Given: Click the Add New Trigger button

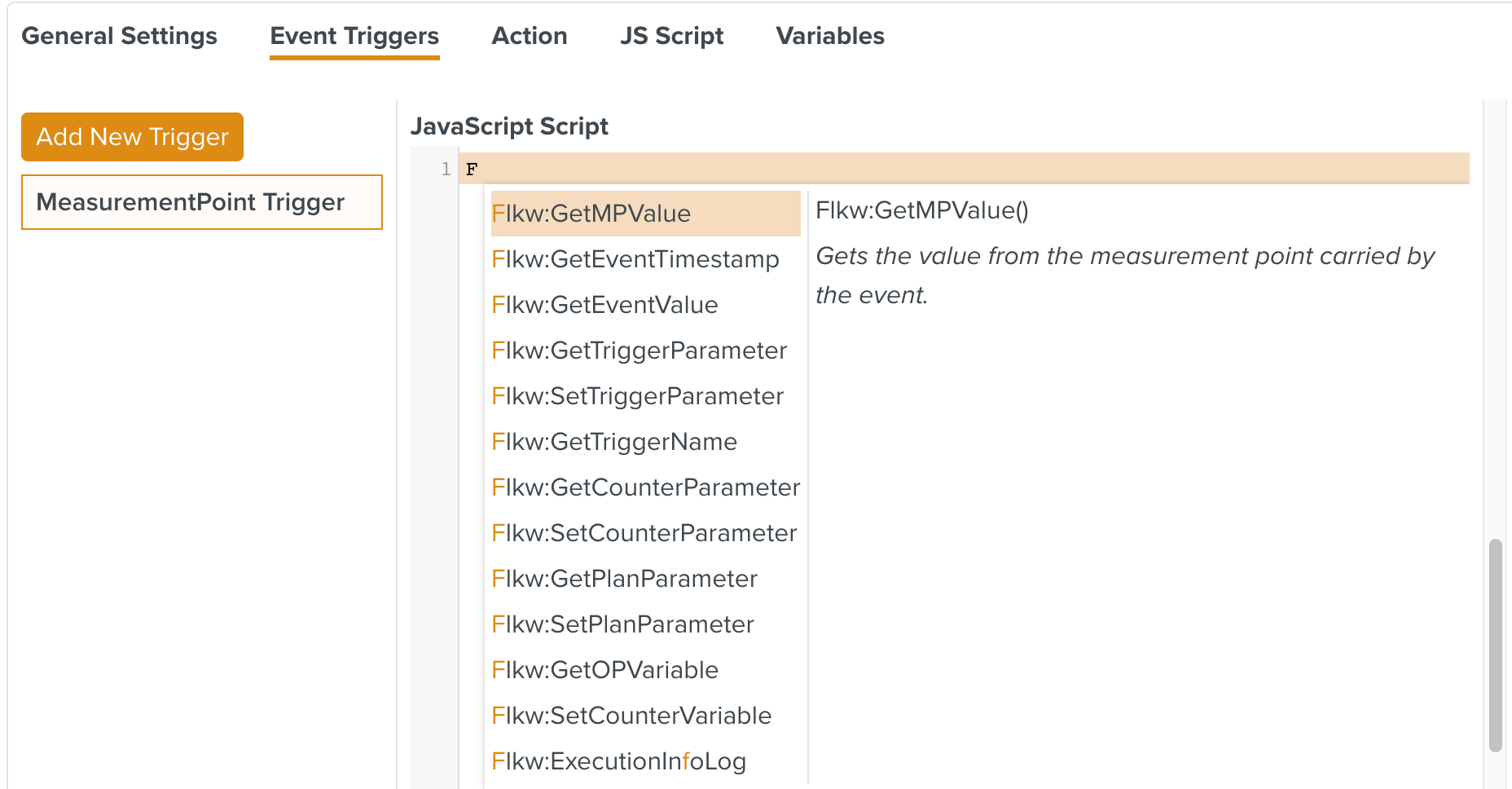Looking at the screenshot, I should point(131,136).
